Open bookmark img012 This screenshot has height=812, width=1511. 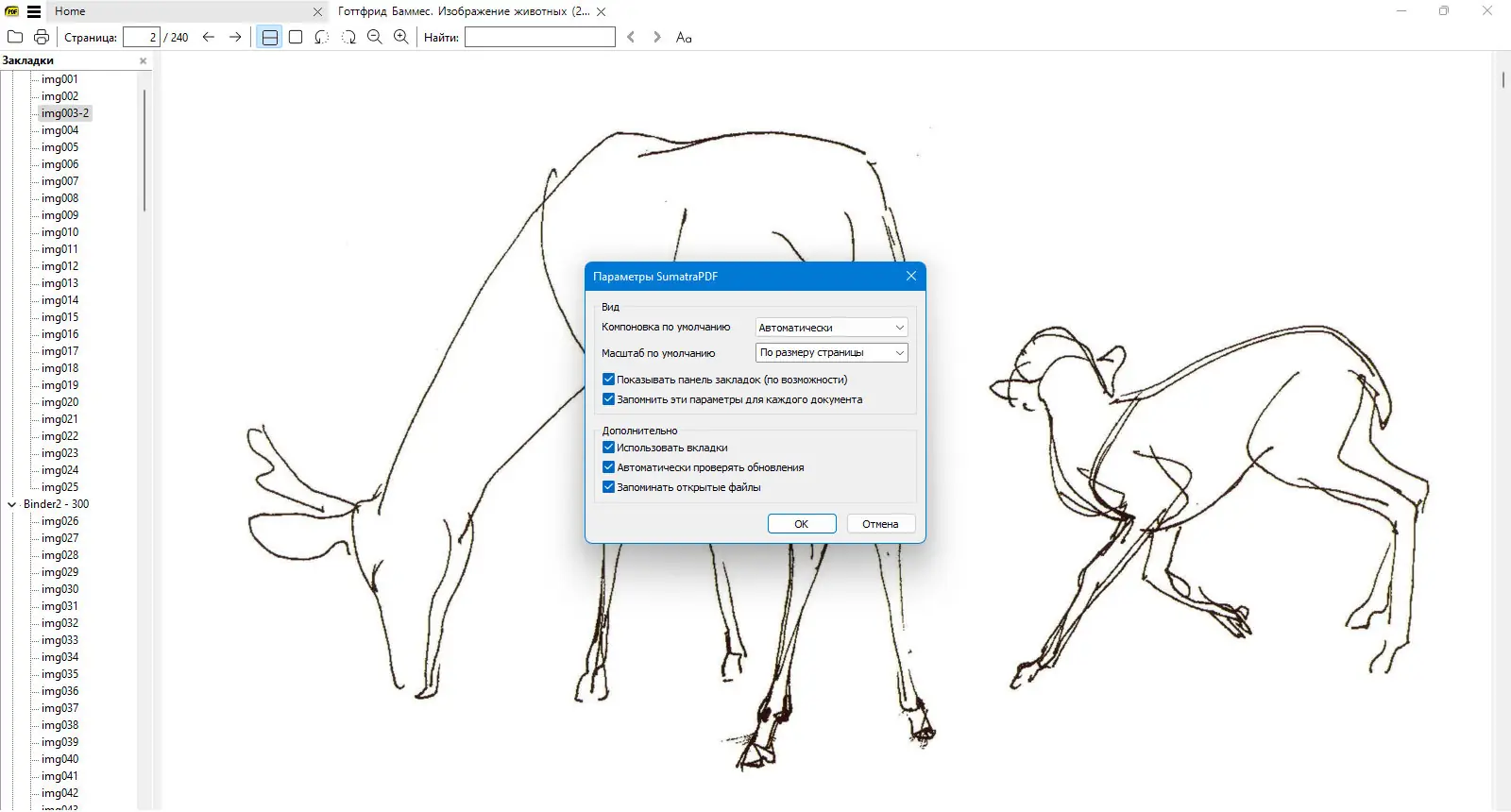click(x=59, y=266)
